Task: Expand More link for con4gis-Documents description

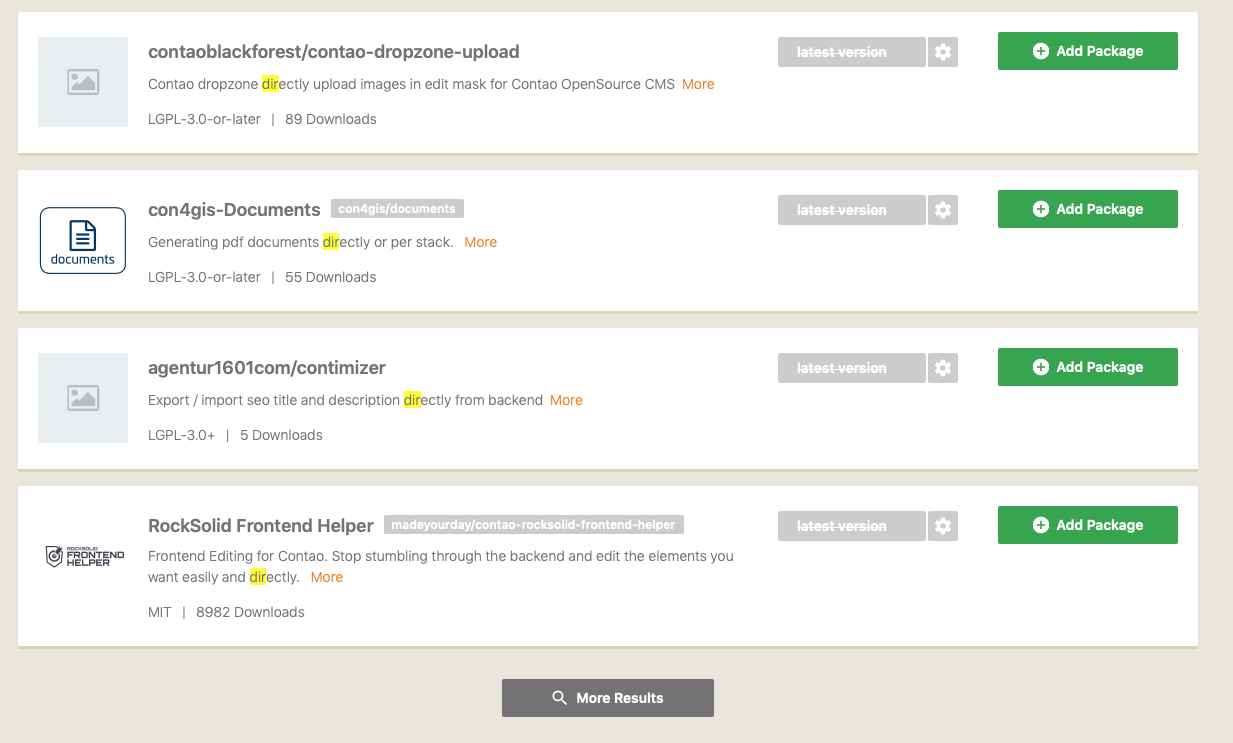Action: [480, 242]
